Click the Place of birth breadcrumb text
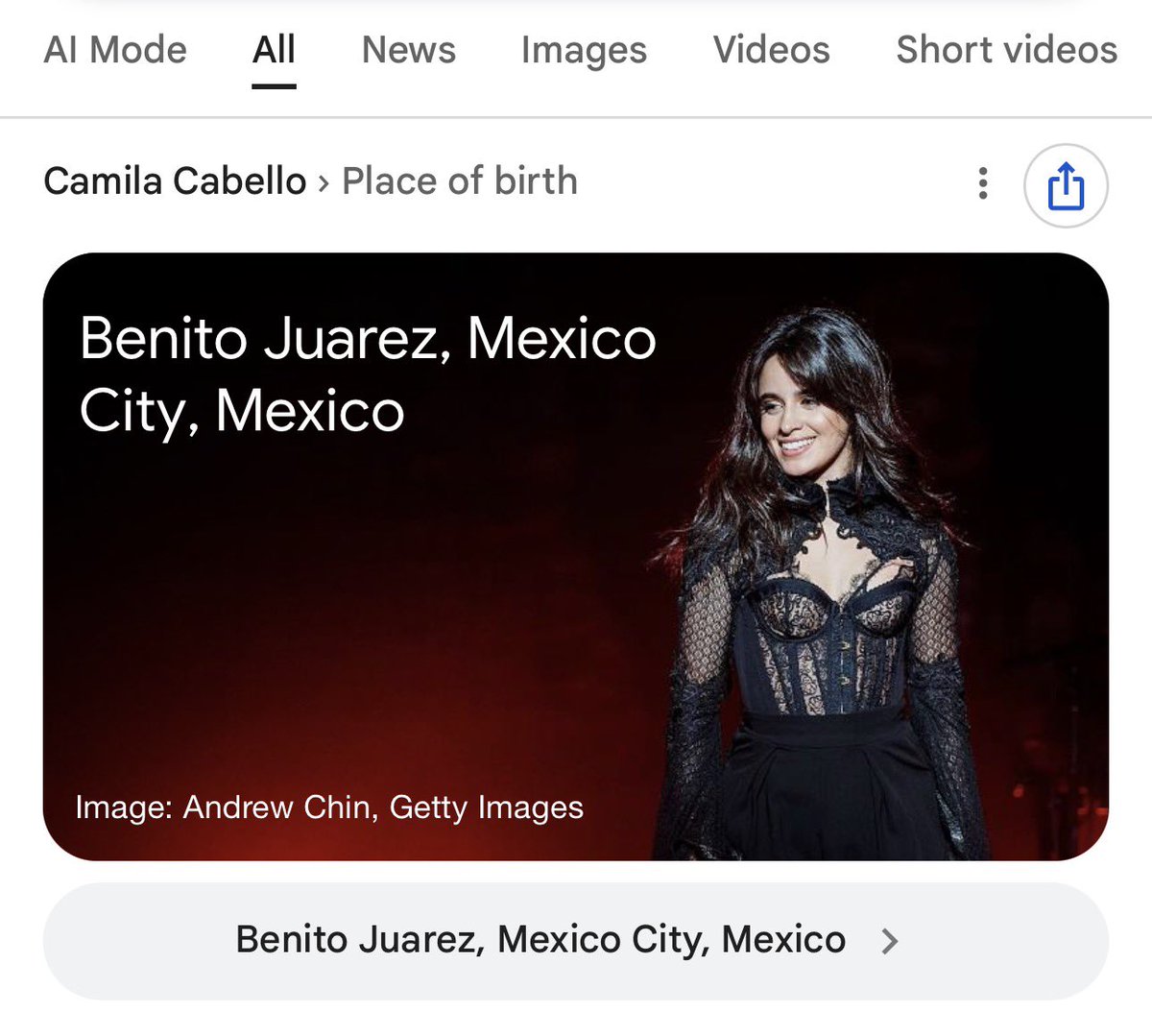The height and width of the screenshot is (1036, 1152). 460,181
